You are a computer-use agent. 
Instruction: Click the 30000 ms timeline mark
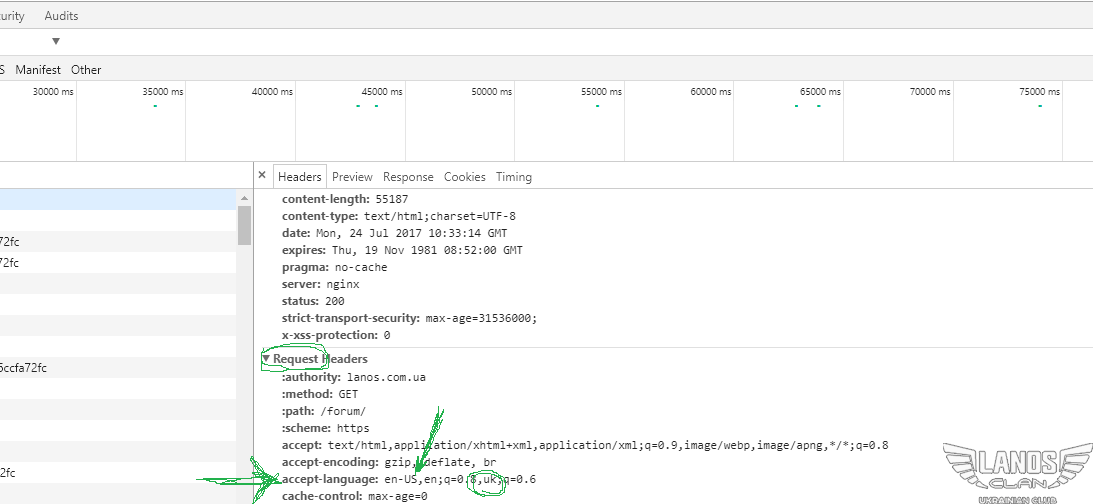53,92
